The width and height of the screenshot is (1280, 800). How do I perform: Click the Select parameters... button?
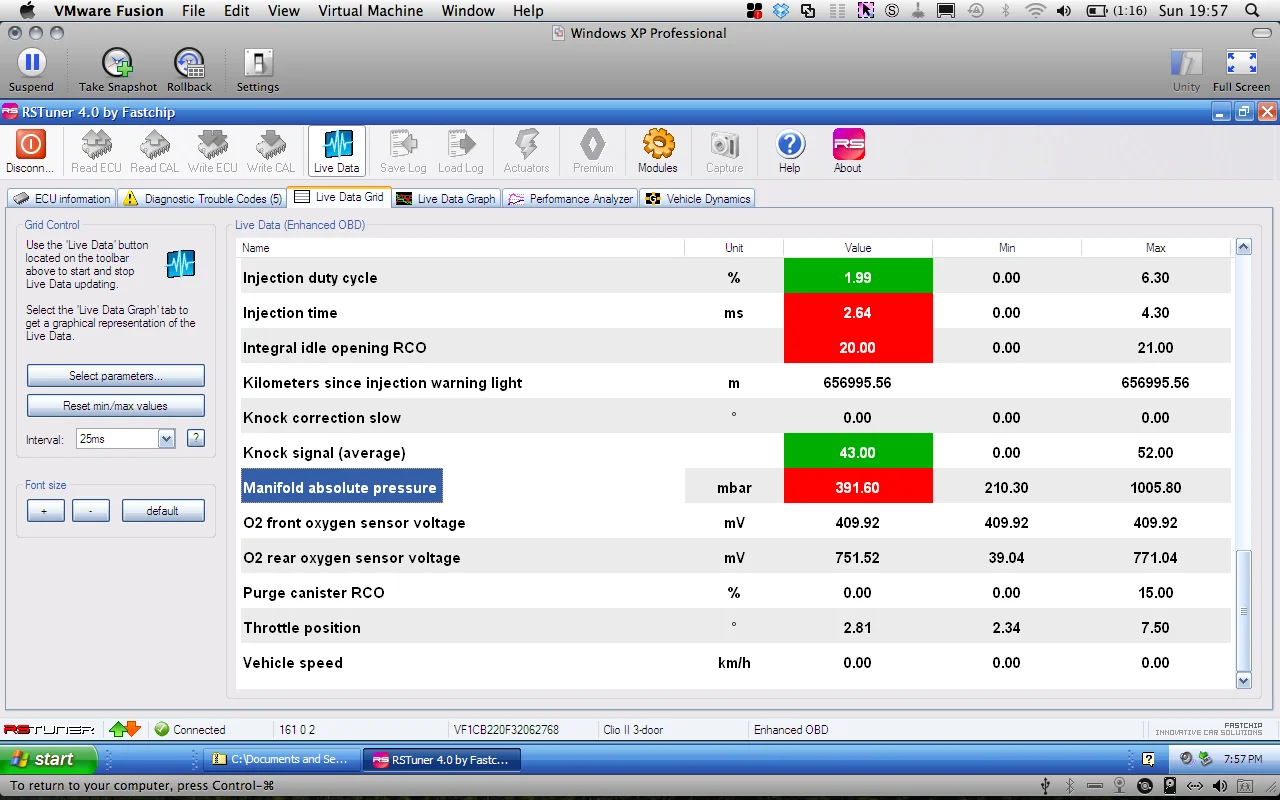pos(116,376)
